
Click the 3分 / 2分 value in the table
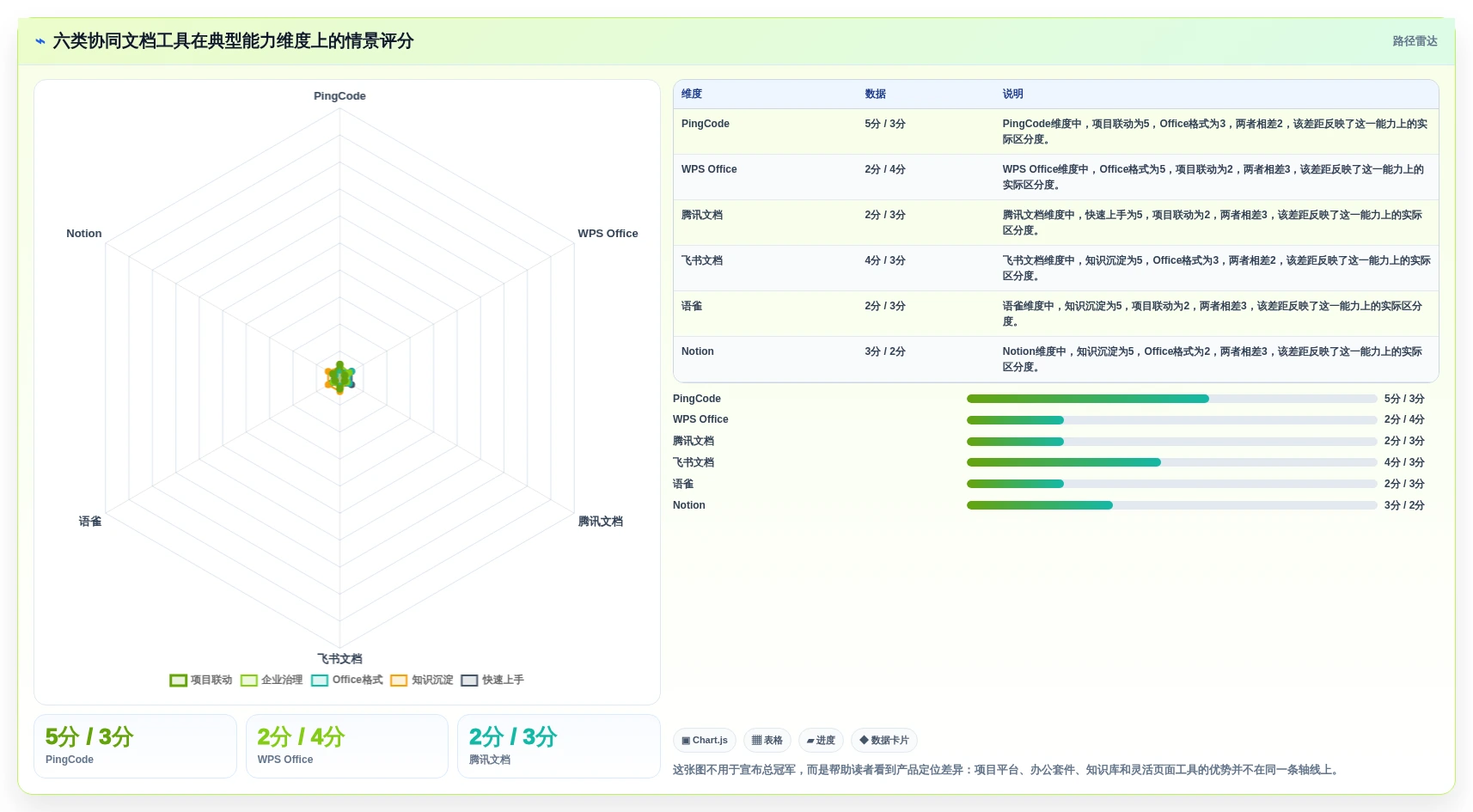click(885, 351)
